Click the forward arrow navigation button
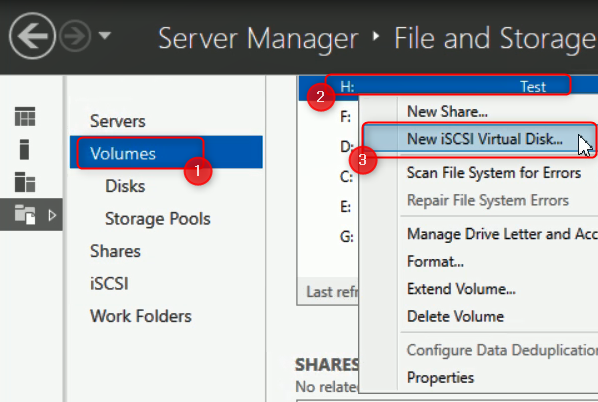This screenshot has height=402, width=598. (x=75, y=36)
